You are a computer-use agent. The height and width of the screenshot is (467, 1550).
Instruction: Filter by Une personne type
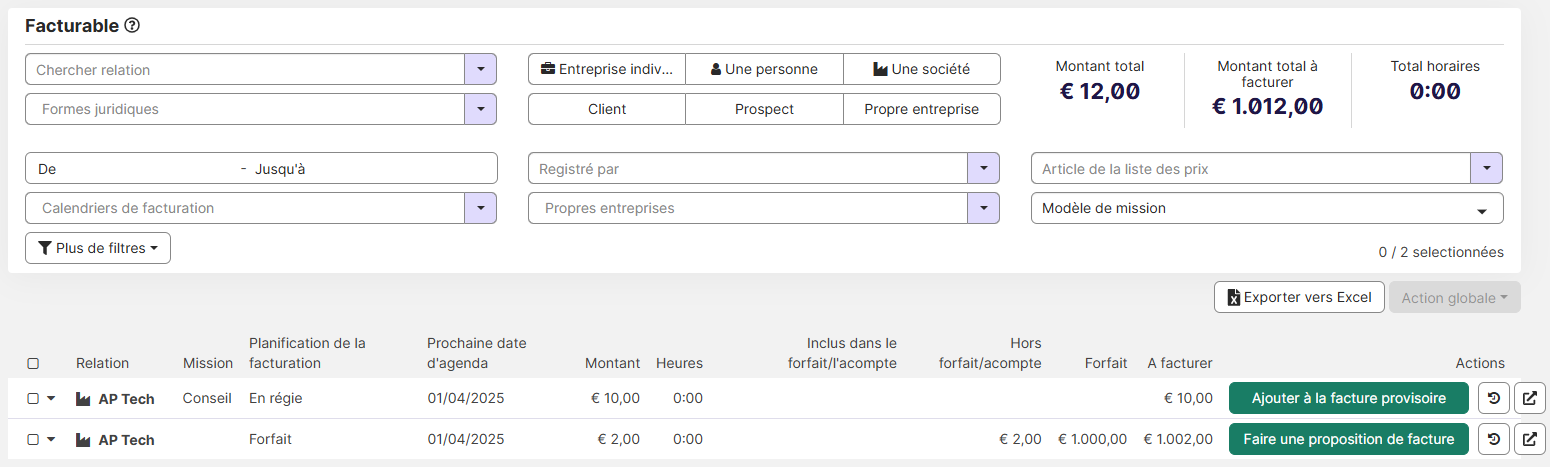[764, 69]
